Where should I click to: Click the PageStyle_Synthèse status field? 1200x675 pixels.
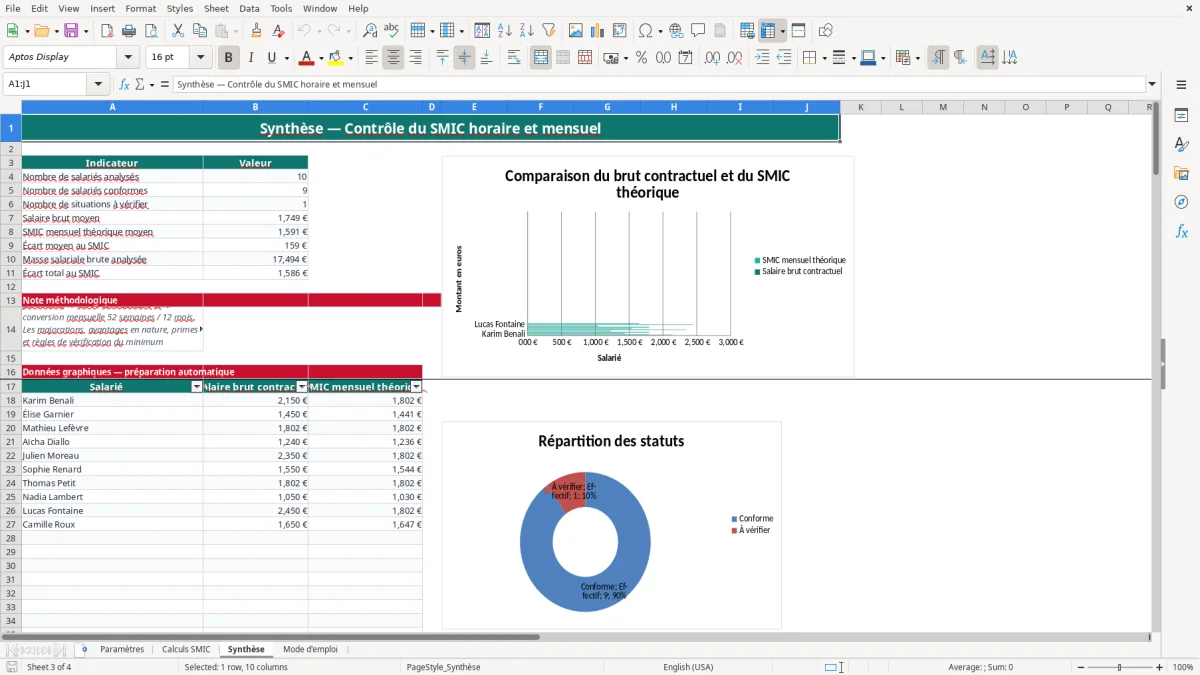pos(443,667)
